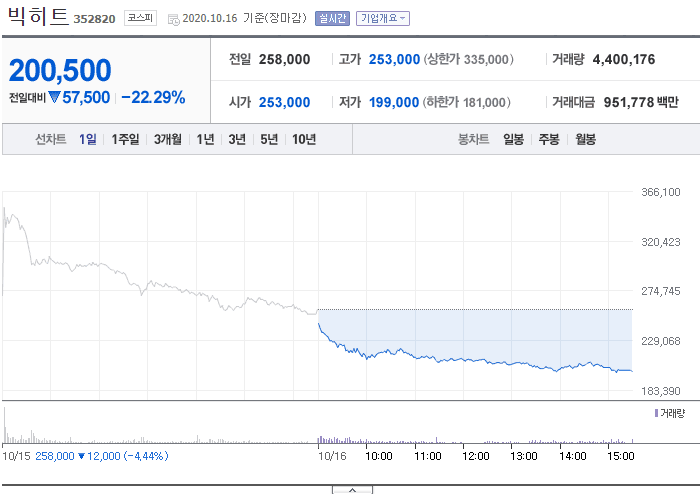Click the 15:00 time axis label
This screenshot has width=700, height=494.
(x=621, y=456)
